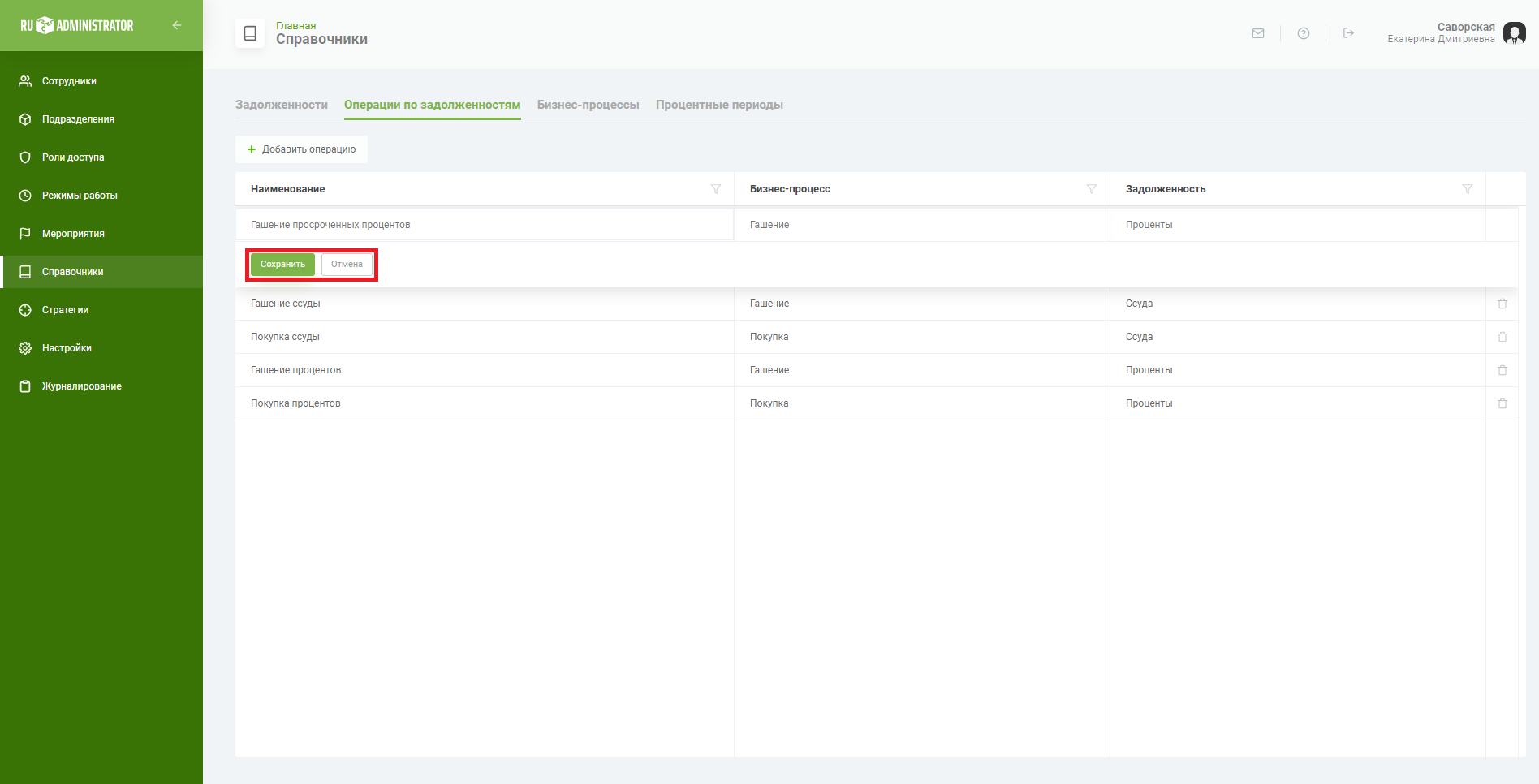Delete the Покупка процентов row
The height and width of the screenshot is (784, 1539).
click(x=1502, y=403)
